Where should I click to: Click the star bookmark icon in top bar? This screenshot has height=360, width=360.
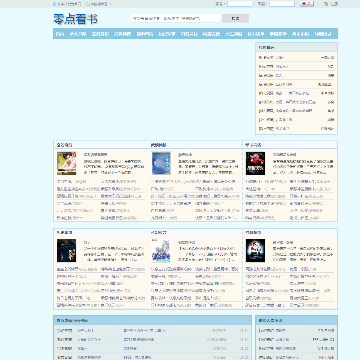(55, 4)
